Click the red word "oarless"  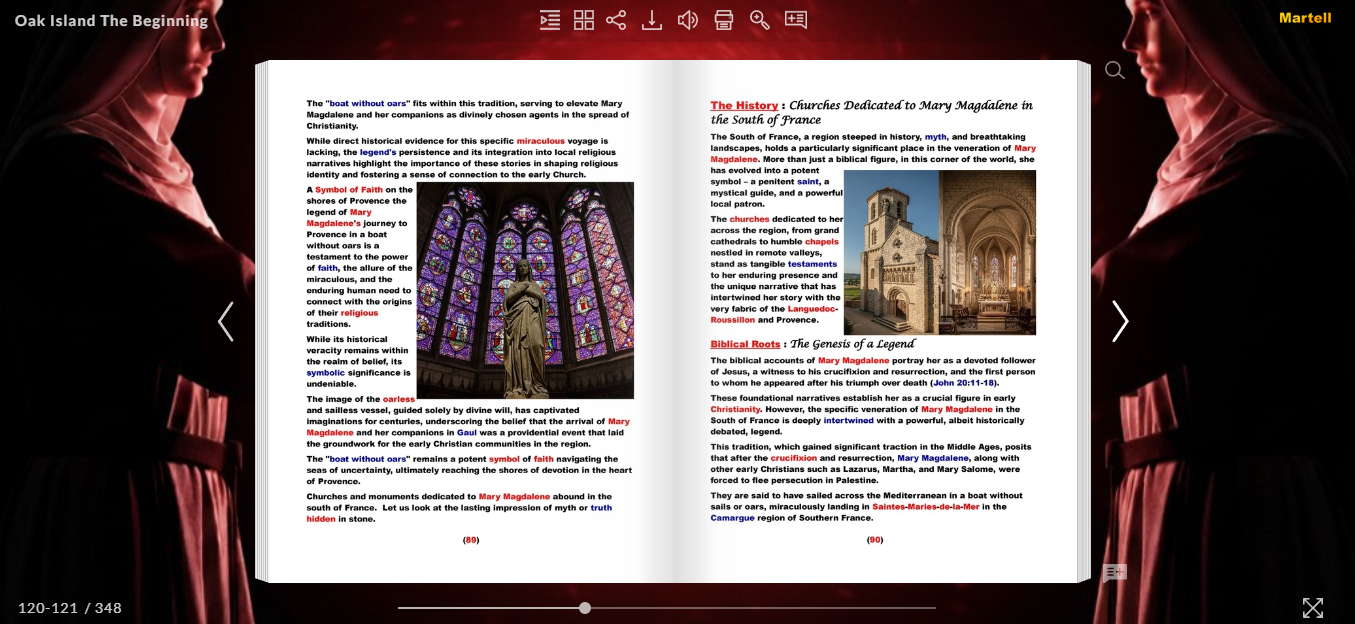tap(399, 399)
